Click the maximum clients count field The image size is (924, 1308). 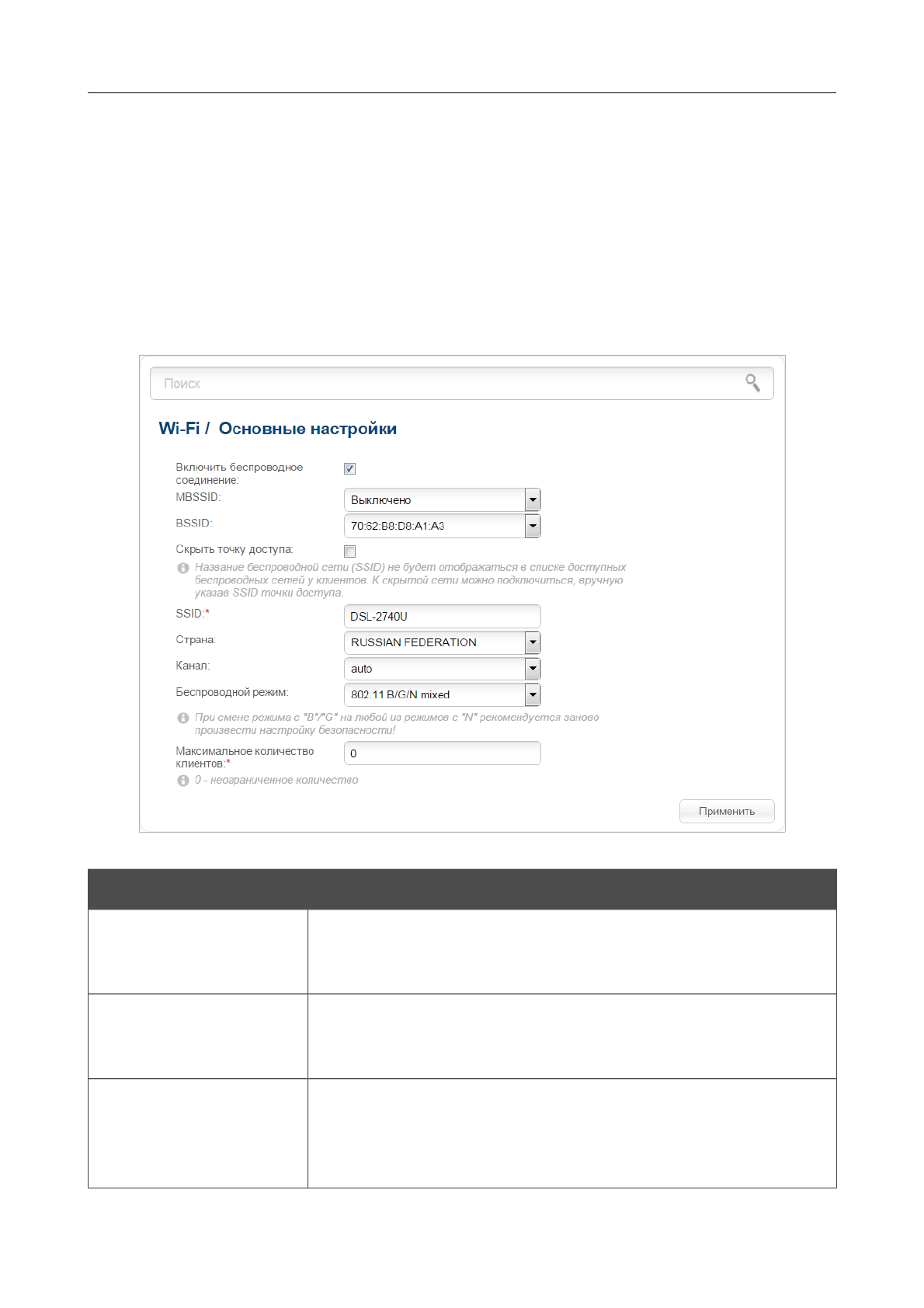pyautogui.click(x=442, y=753)
